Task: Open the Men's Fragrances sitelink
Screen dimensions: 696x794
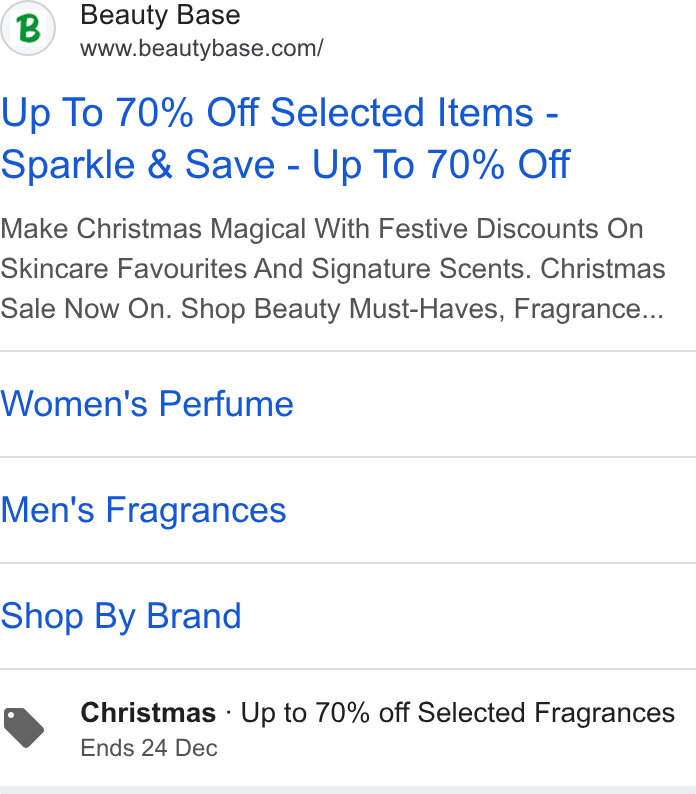Action: (x=144, y=510)
